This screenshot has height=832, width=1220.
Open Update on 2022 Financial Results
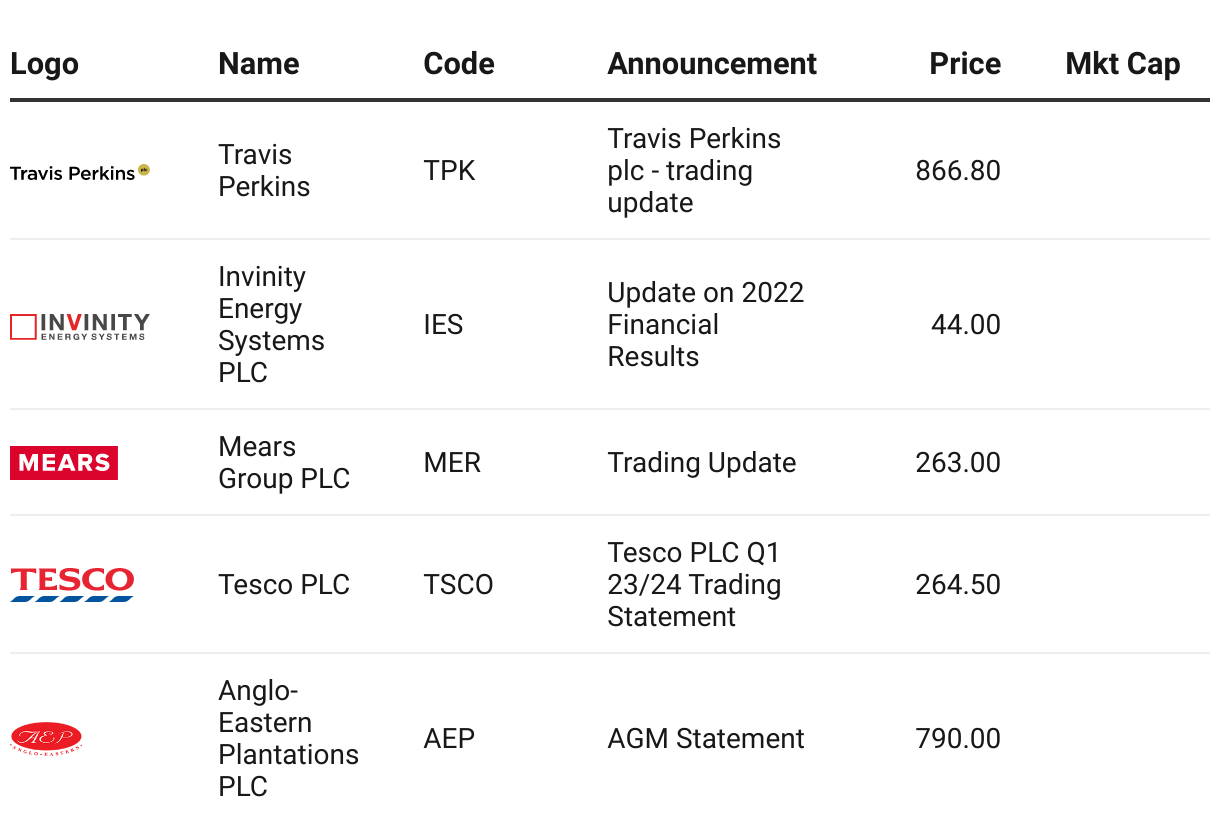[705, 324]
